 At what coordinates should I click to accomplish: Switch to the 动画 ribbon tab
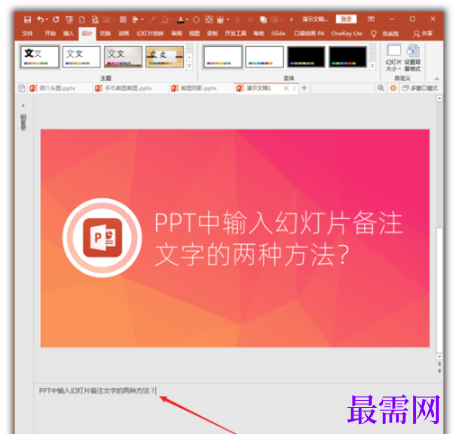point(124,33)
